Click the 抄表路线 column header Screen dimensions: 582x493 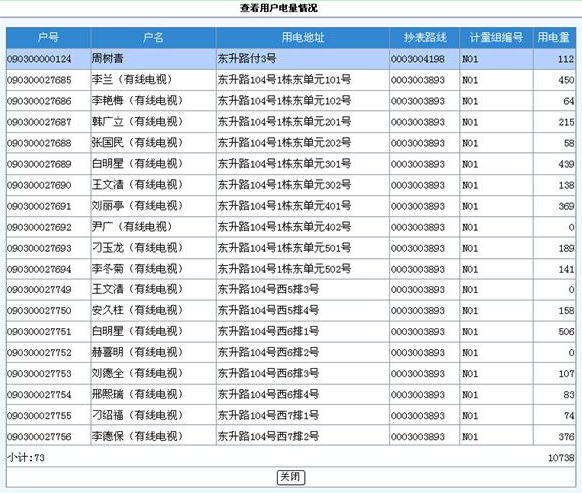pyautogui.click(x=425, y=37)
